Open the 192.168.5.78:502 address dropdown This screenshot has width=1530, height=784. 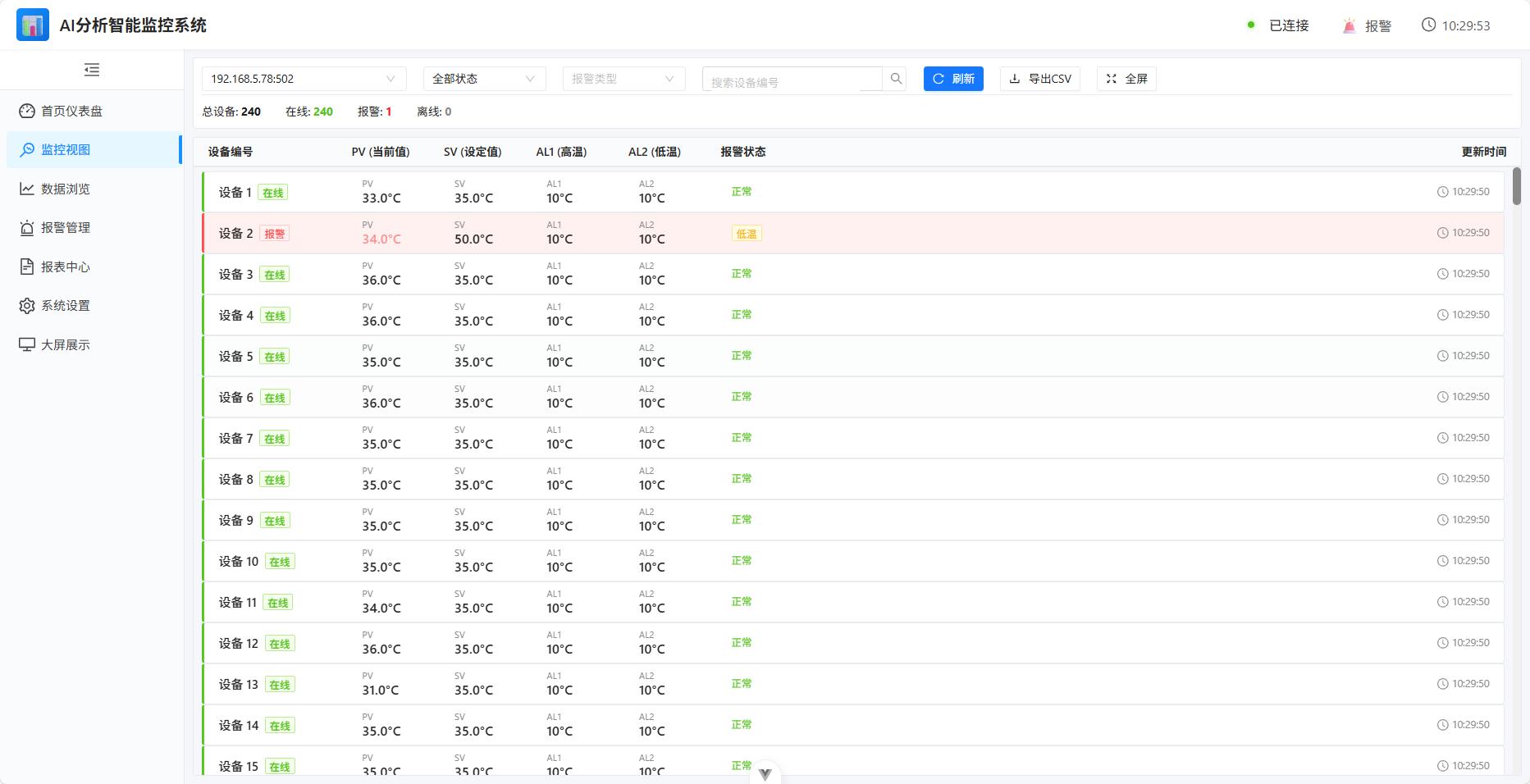[x=304, y=79]
